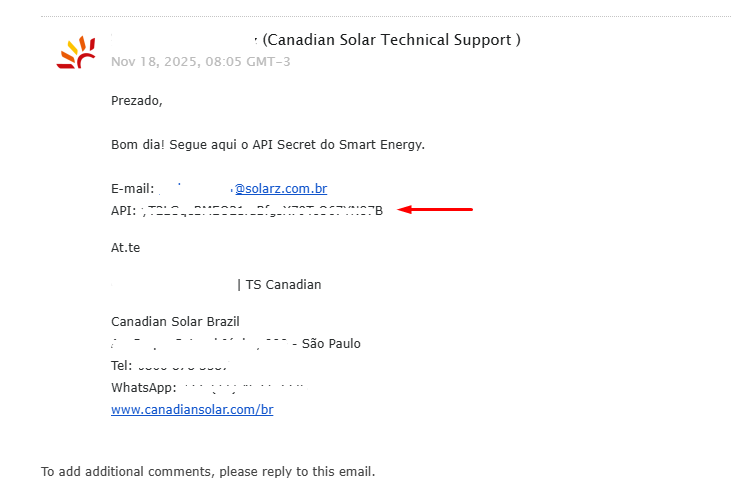This screenshot has width=731, height=503.
Task: Click the "São Paulo" address line
Action: (x=331, y=343)
